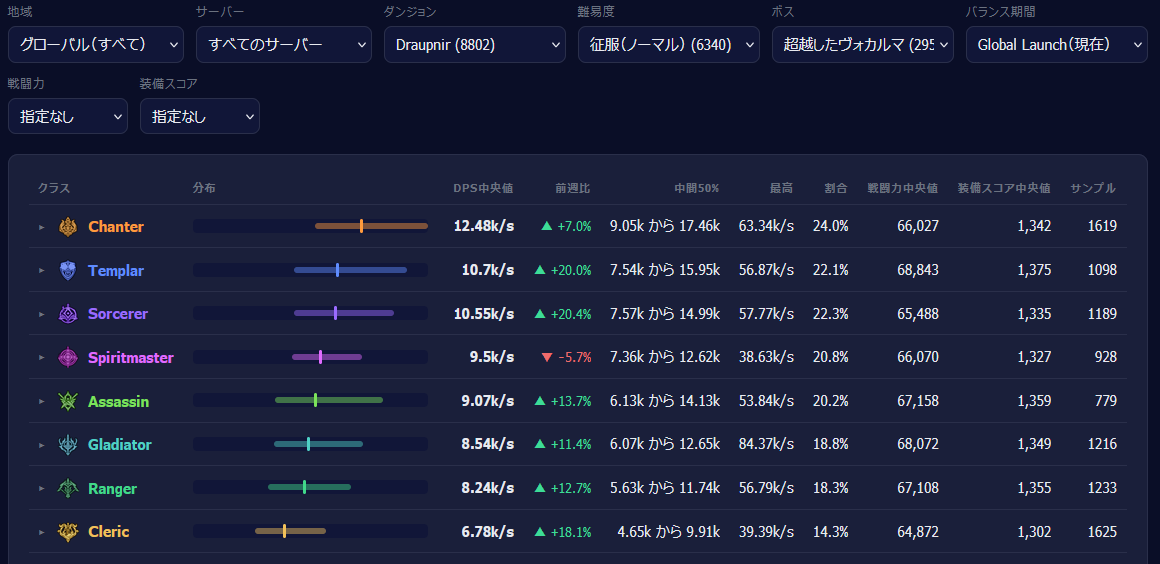Expand the Ranger row arrow
The height and width of the screenshot is (564, 1160).
pos(41,489)
